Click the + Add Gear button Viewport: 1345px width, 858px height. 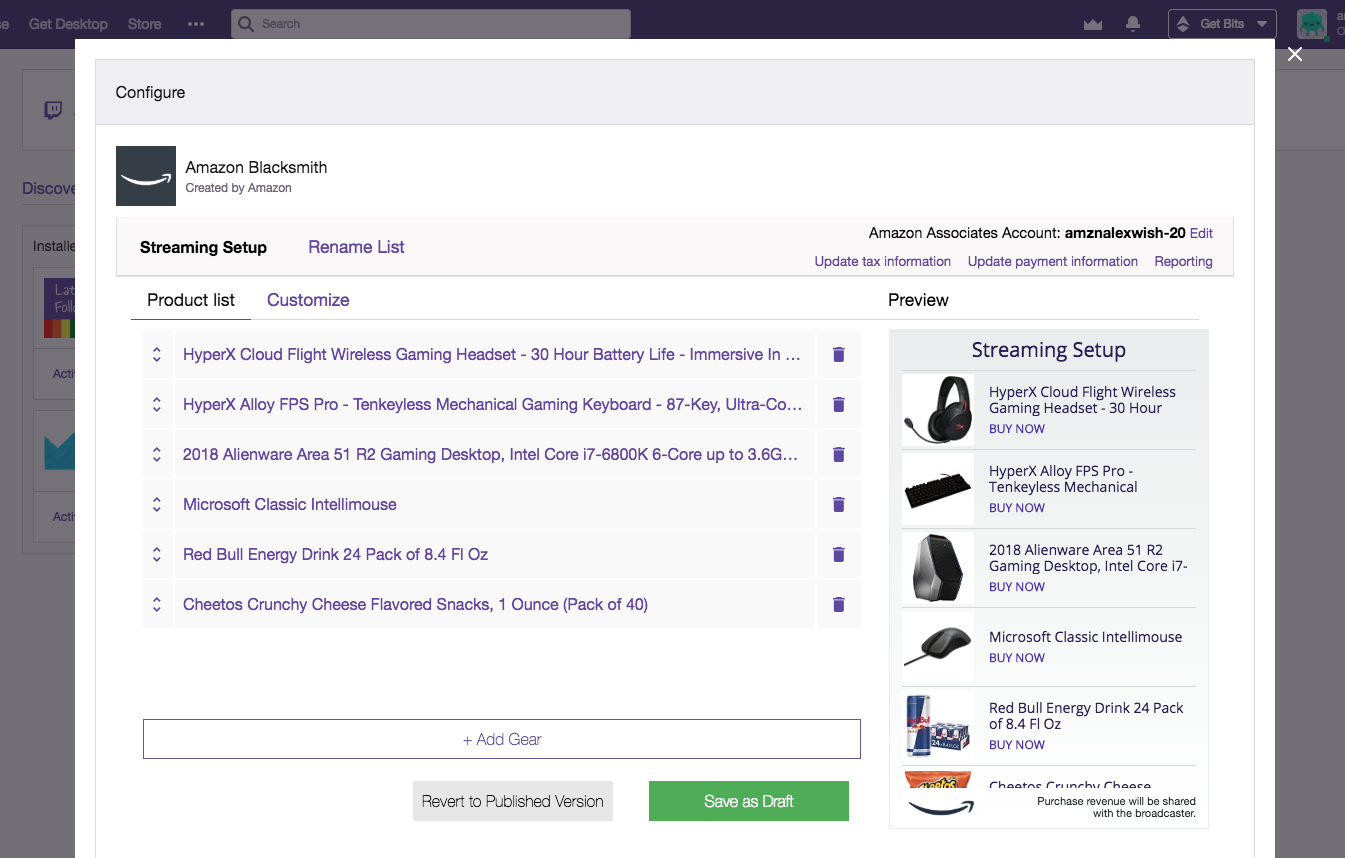501,739
